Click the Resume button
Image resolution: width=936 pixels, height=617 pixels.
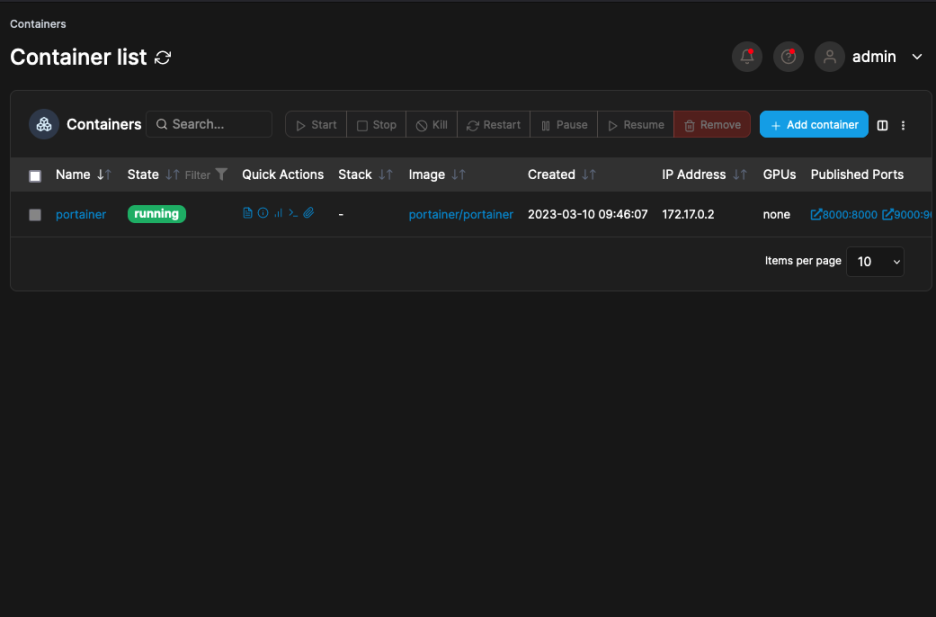635,125
